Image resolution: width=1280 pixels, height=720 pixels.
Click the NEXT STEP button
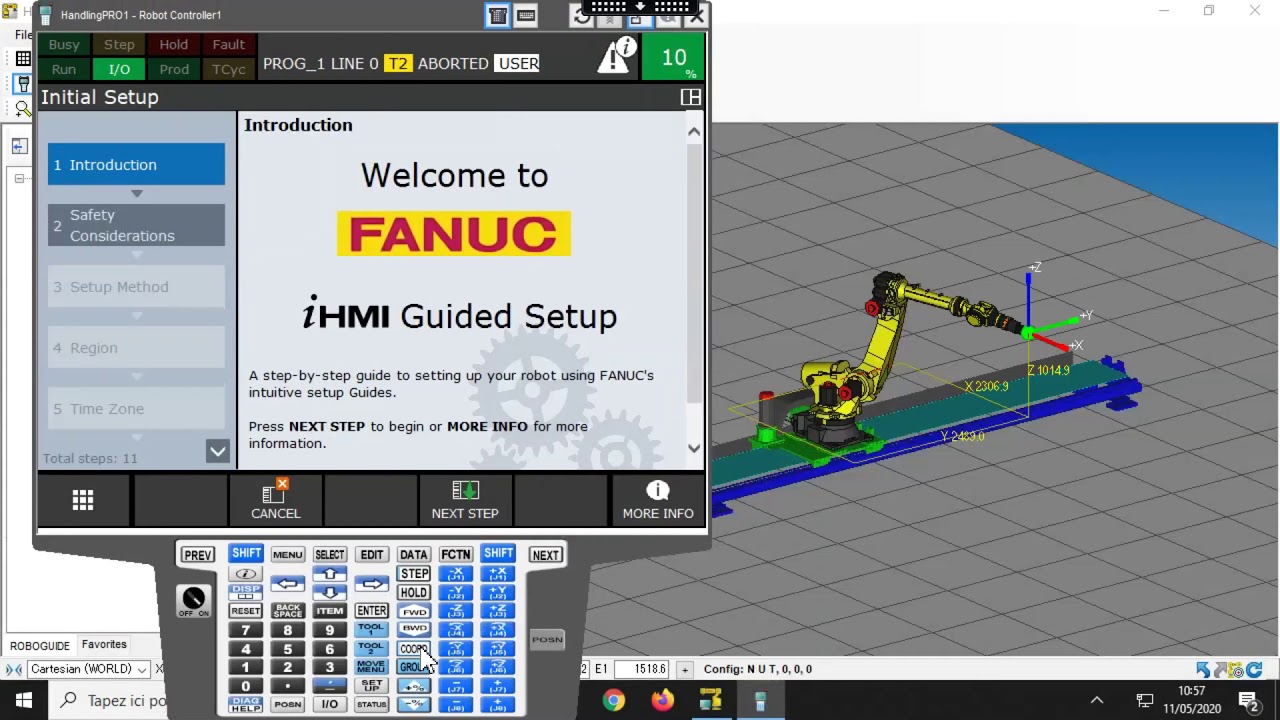point(465,500)
